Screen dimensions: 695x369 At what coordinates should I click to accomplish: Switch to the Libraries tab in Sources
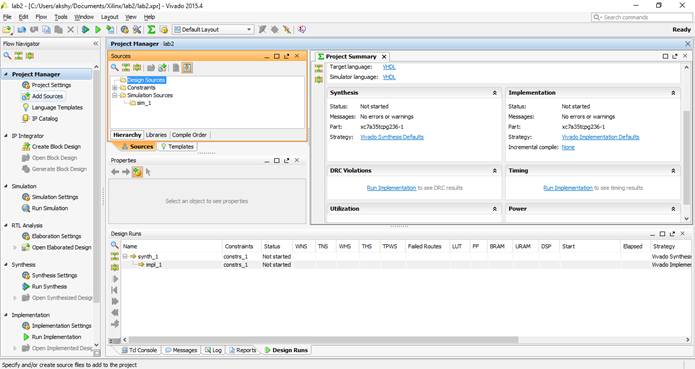click(156, 135)
